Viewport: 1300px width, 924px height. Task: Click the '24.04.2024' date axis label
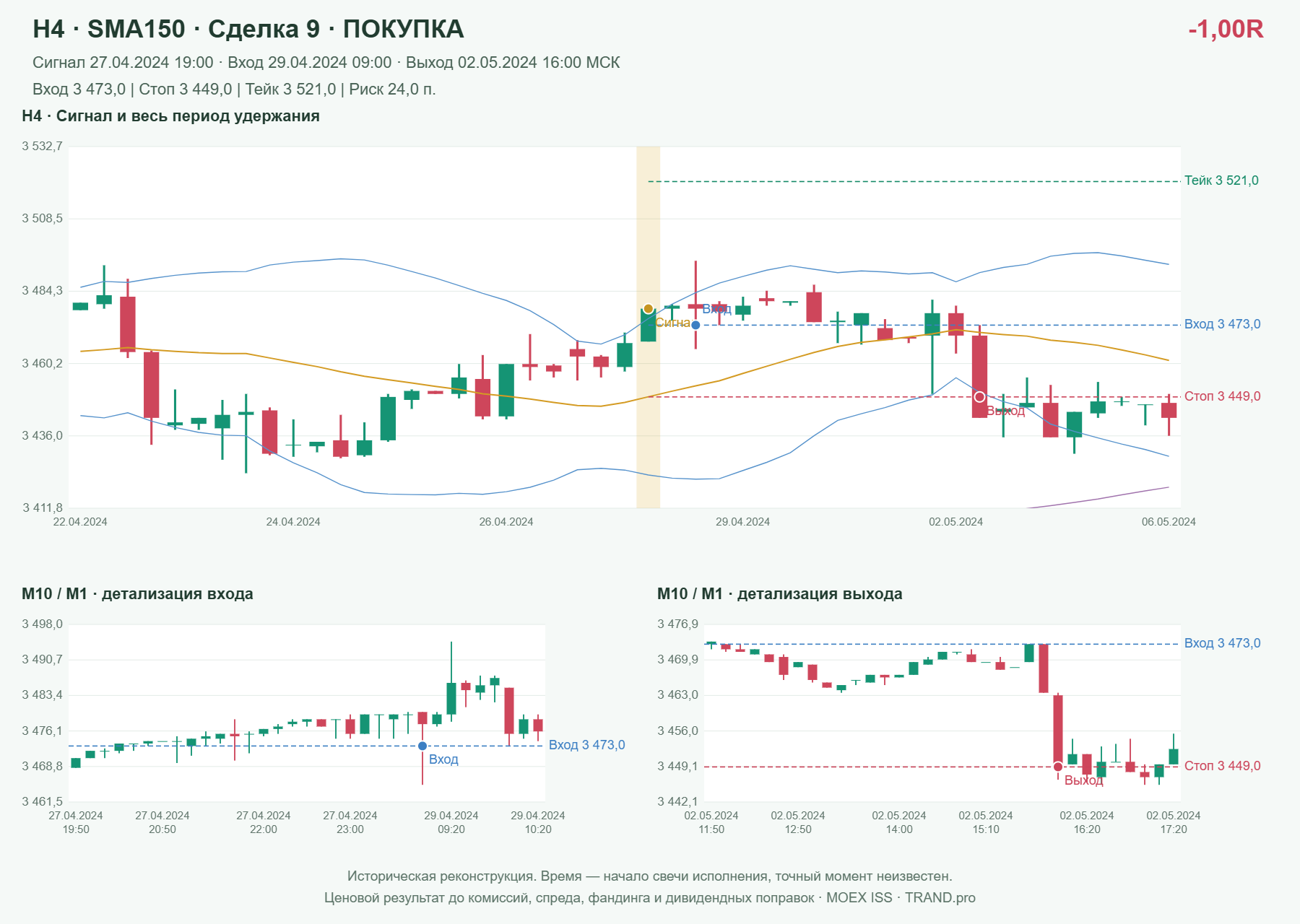point(293,522)
